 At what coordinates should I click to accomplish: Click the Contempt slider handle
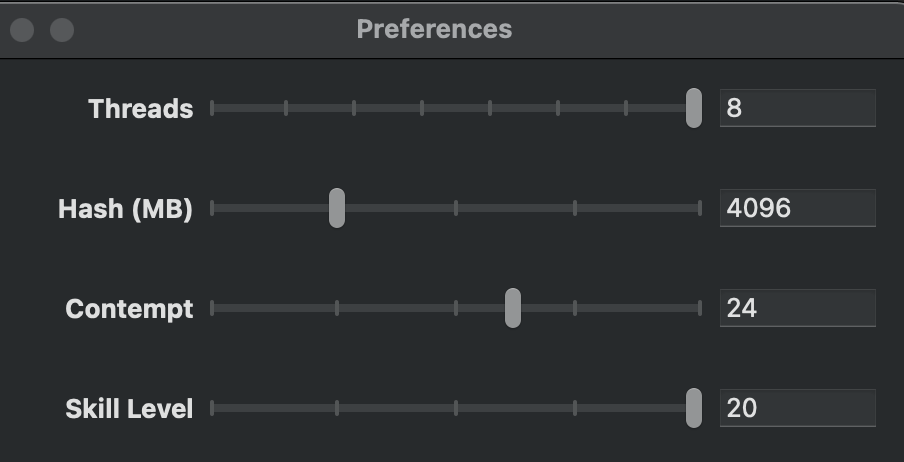pyautogui.click(x=512, y=308)
